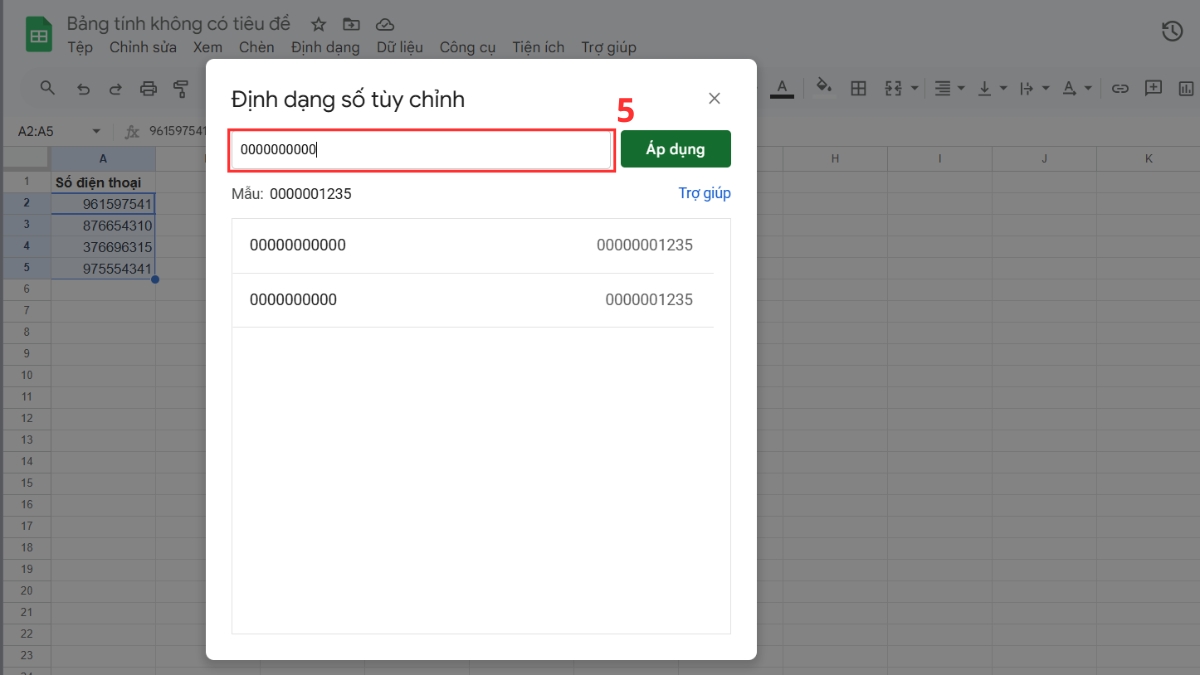The image size is (1200, 675).
Task: Expand the vertical align dropdown arrow
Action: [x=1003, y=89]
